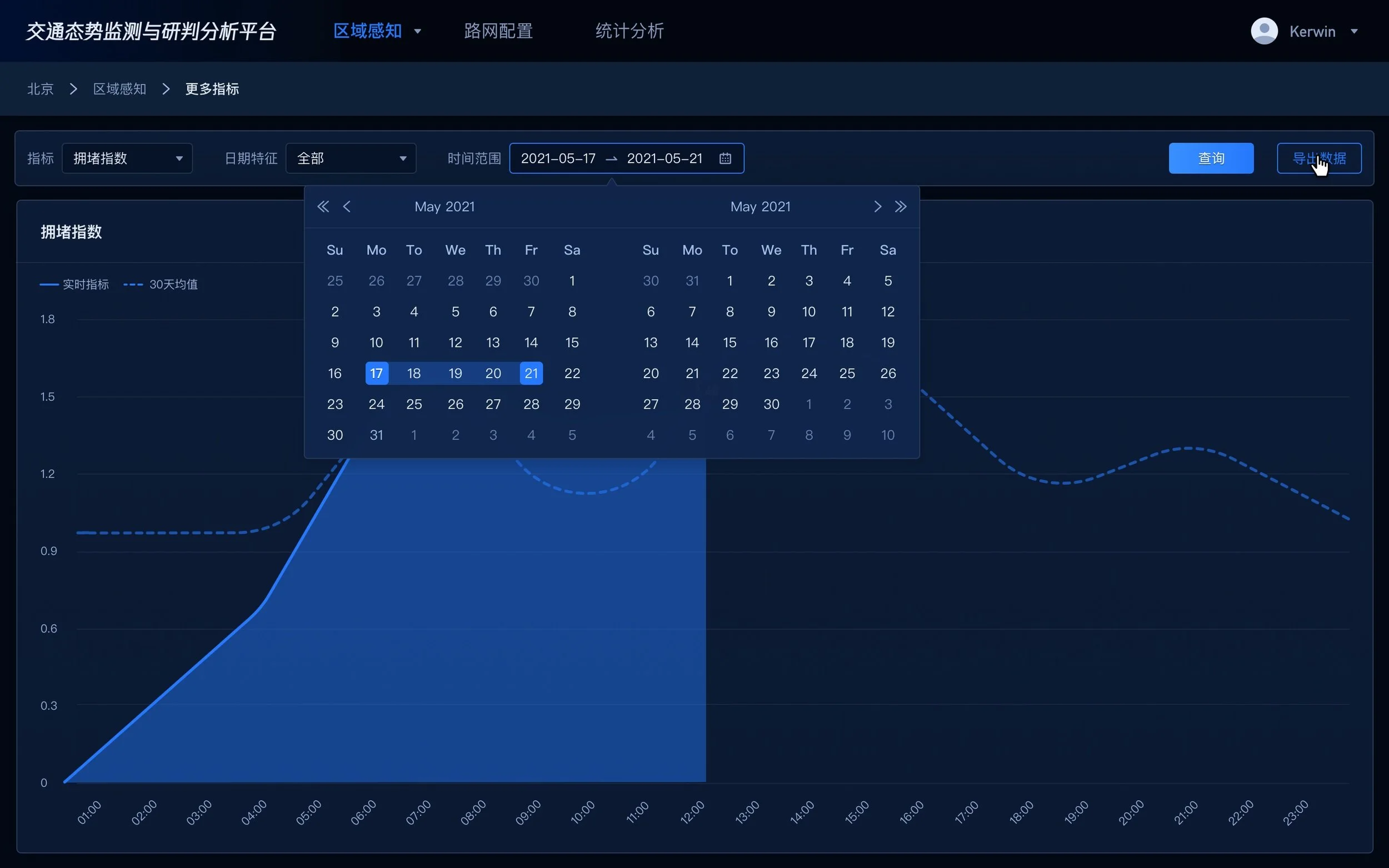Viewport: 1389px width, 868px height.
Task: Click the 导出数据 export button
Action: [1318, 158]
